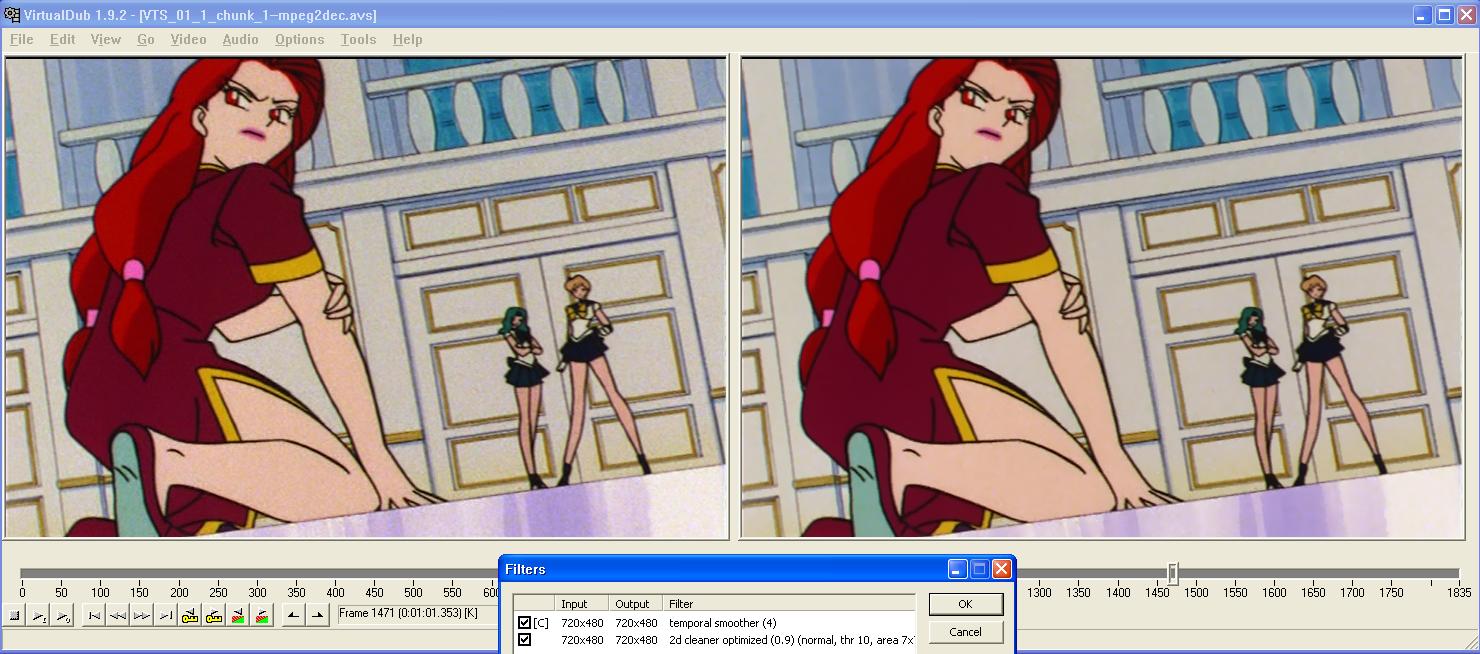
Task: Close the Filters dialog with X
Action: [1001, 569]
